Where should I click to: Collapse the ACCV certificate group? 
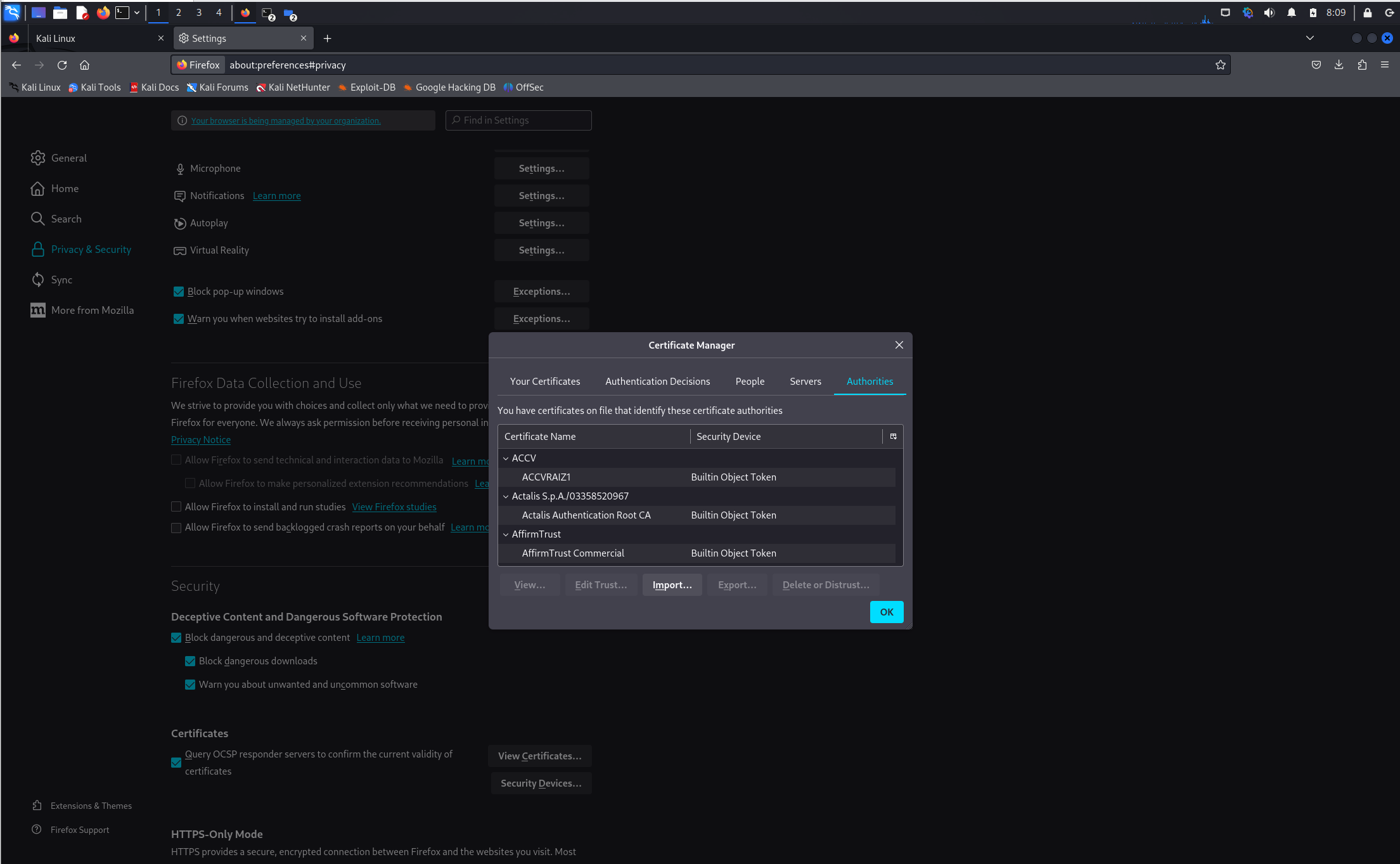coord(506,458)
